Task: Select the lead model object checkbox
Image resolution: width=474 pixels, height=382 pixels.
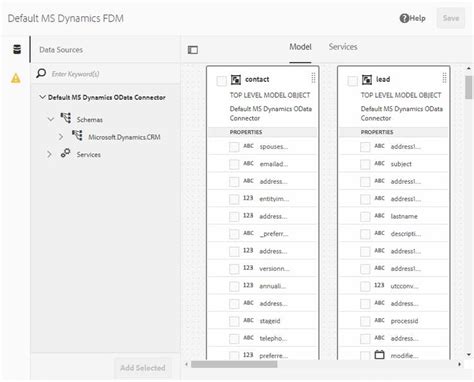Action: (352, 81)
